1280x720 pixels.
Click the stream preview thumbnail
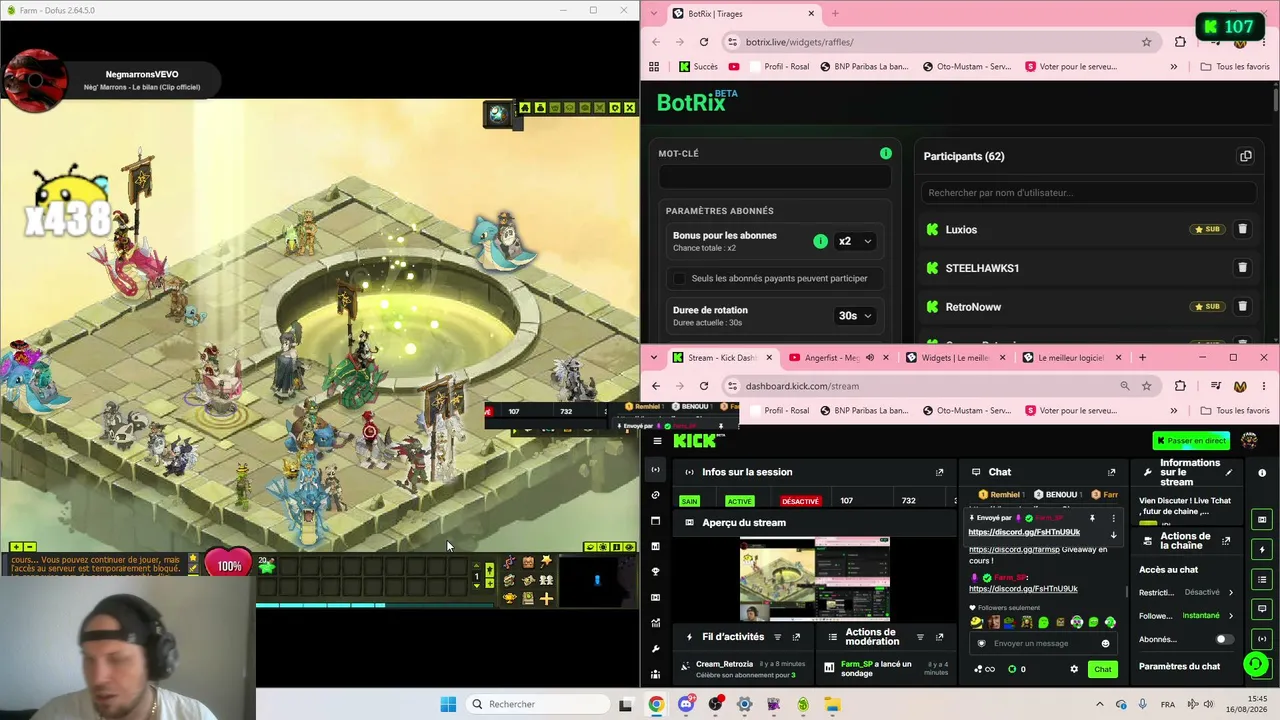[x=814, y=579]
